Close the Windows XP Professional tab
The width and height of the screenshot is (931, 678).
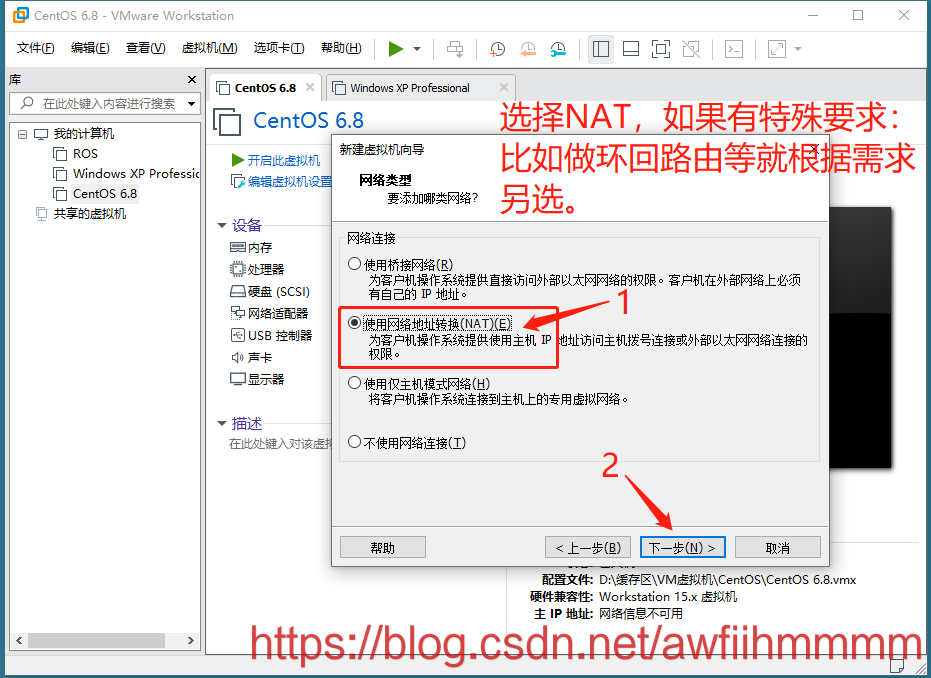(504, 87)
